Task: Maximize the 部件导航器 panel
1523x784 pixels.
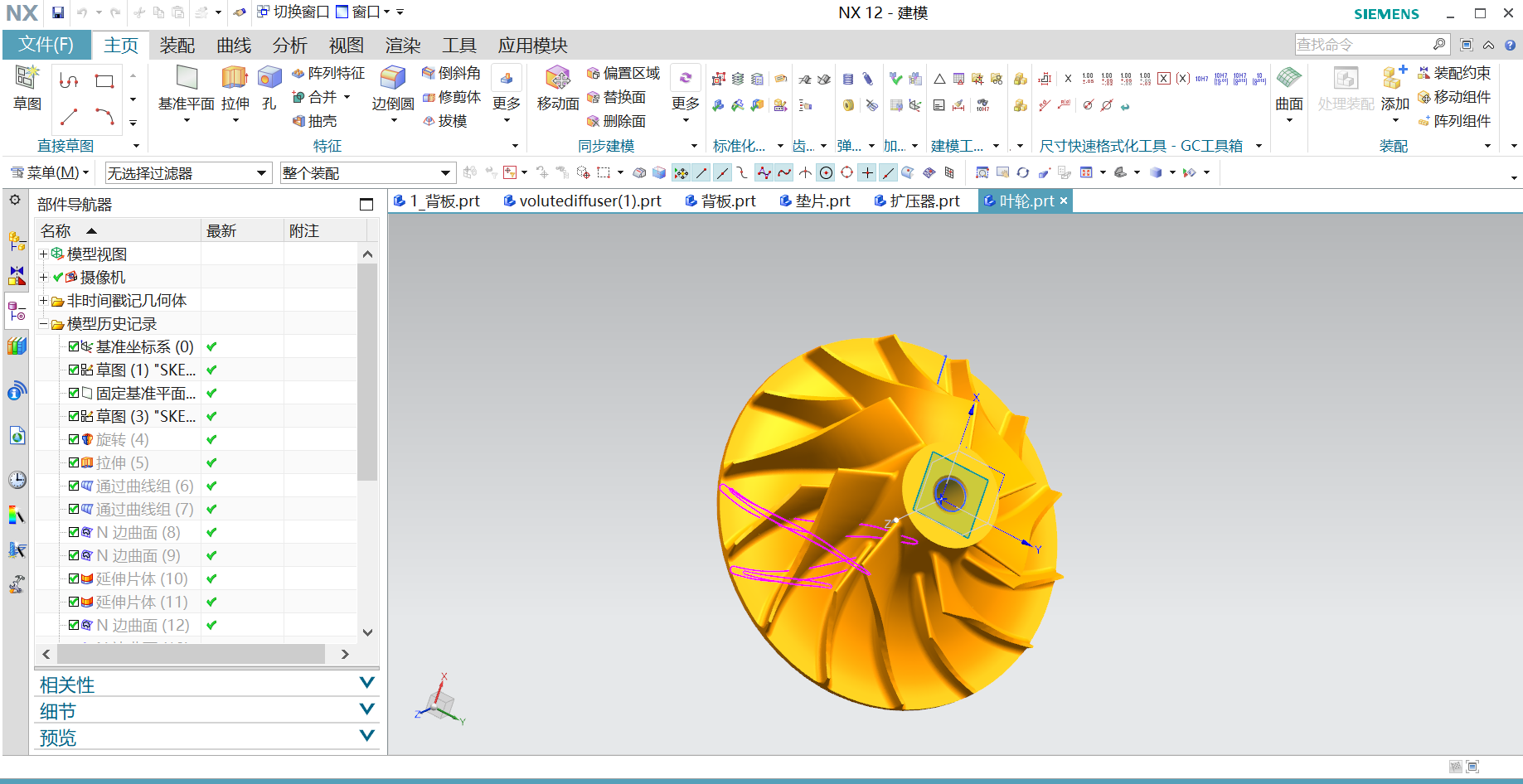Action: click(x=366, y=204)
